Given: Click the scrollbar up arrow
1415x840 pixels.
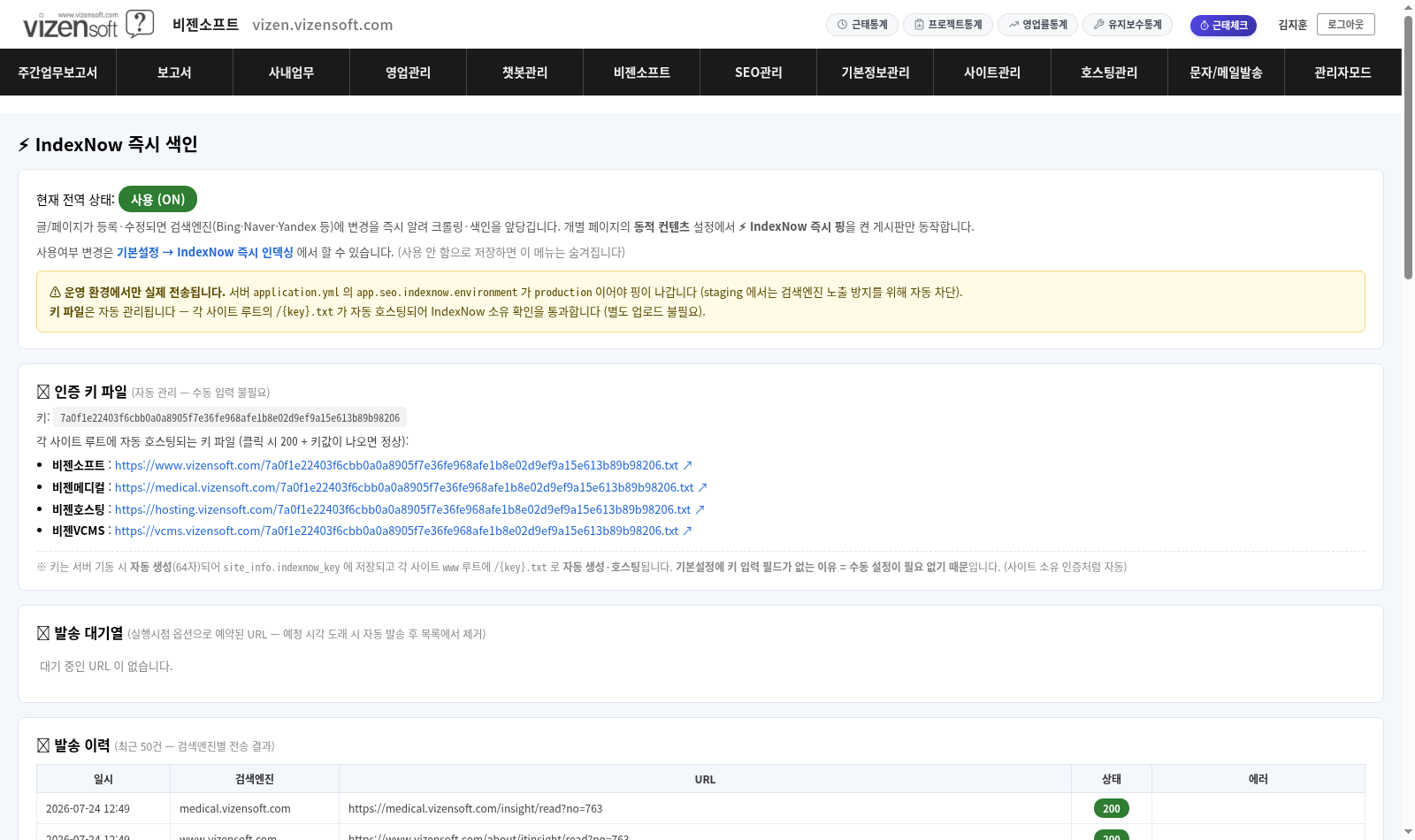Looking at the screenshot, I should pos(1408,6).
